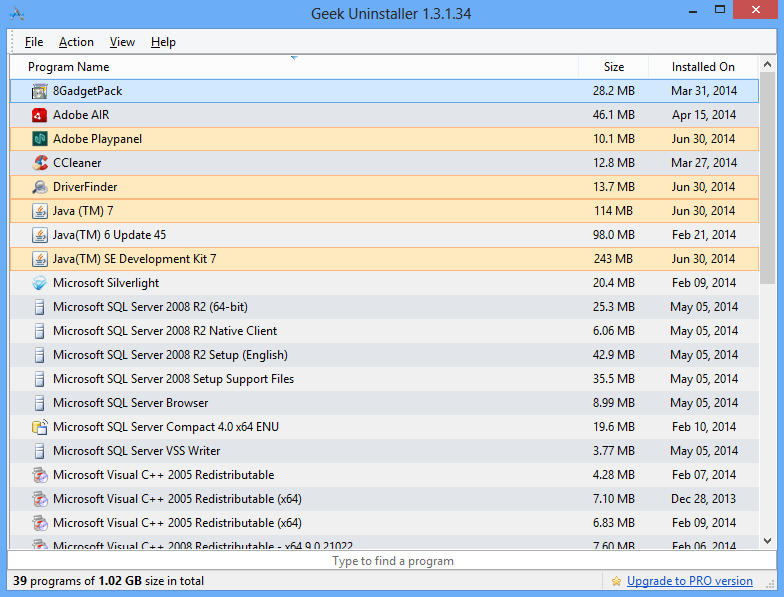Click the Adobe Playpanel green icon
This screenshot has height=597, width=784.
click(40, 139)
